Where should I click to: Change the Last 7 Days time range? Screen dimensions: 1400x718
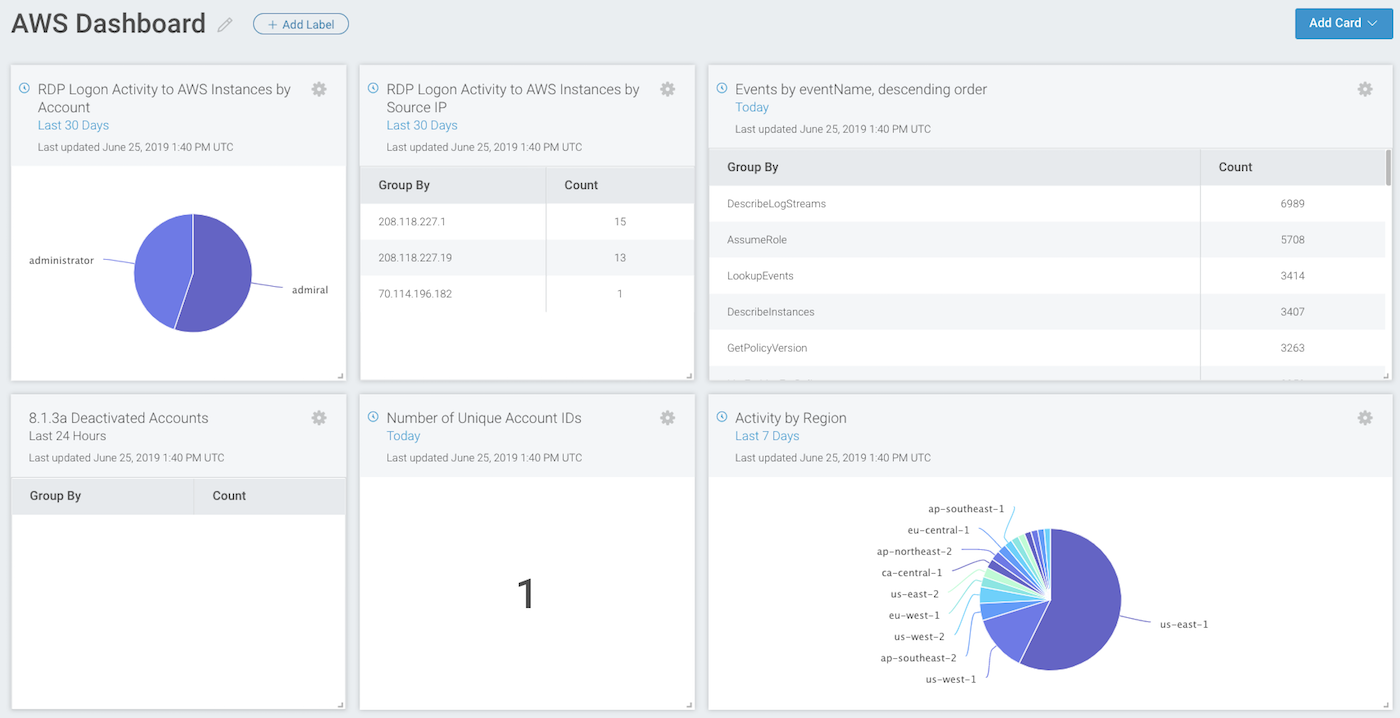coord(766,436)
